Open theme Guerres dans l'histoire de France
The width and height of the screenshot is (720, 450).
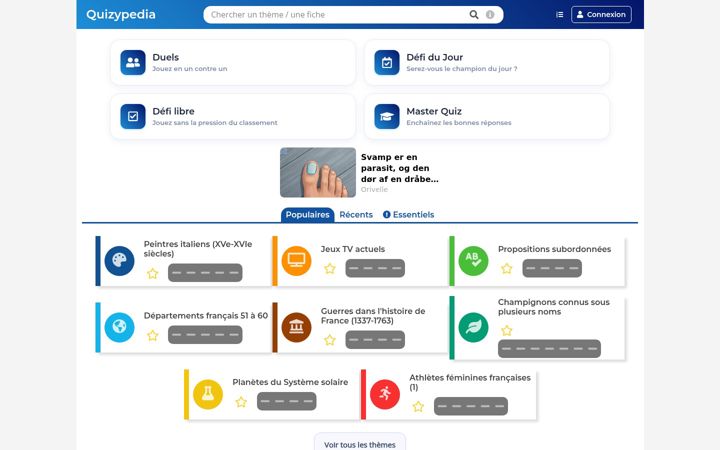tap(373, 316)
